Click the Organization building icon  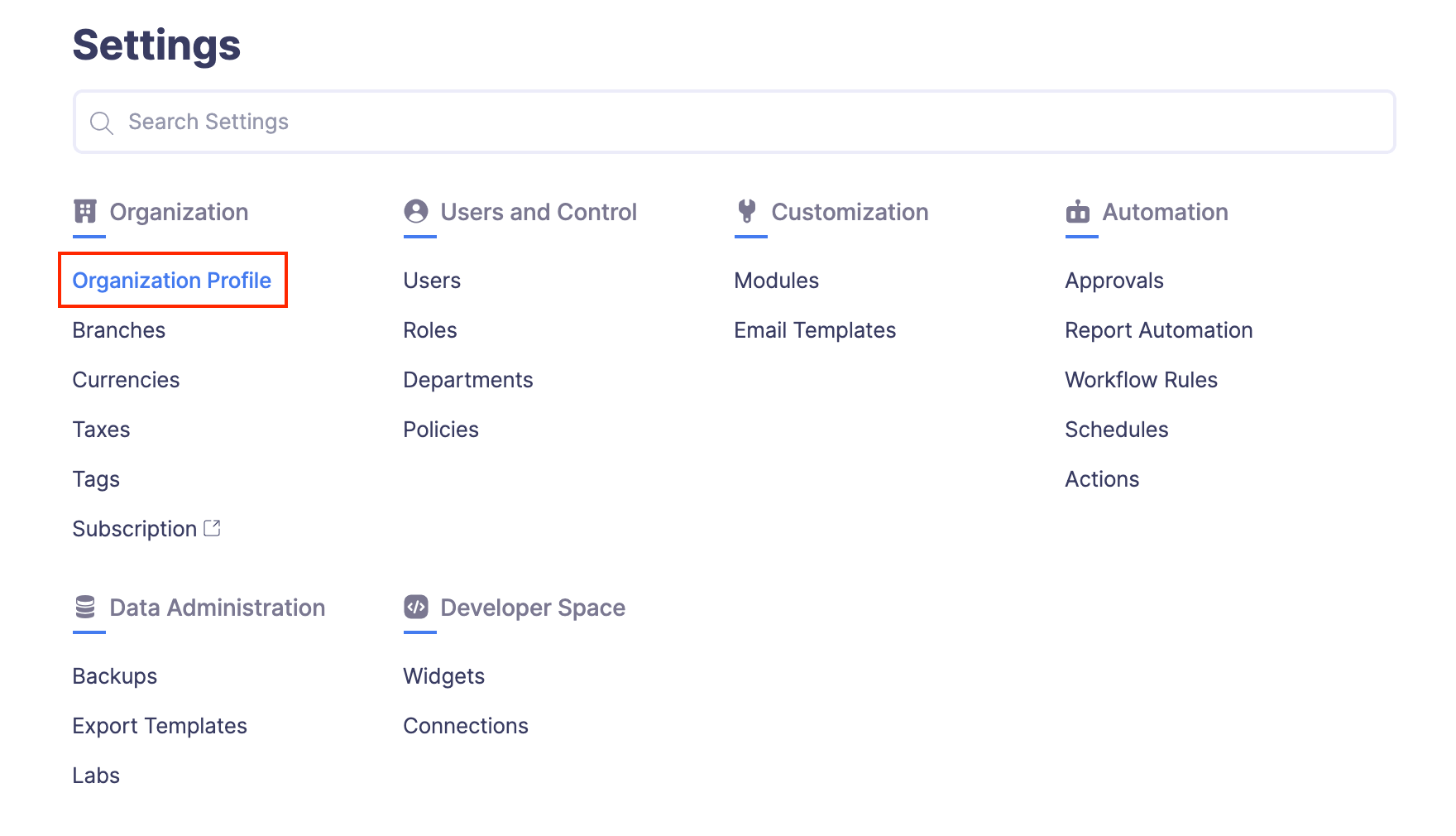(85, 211)
